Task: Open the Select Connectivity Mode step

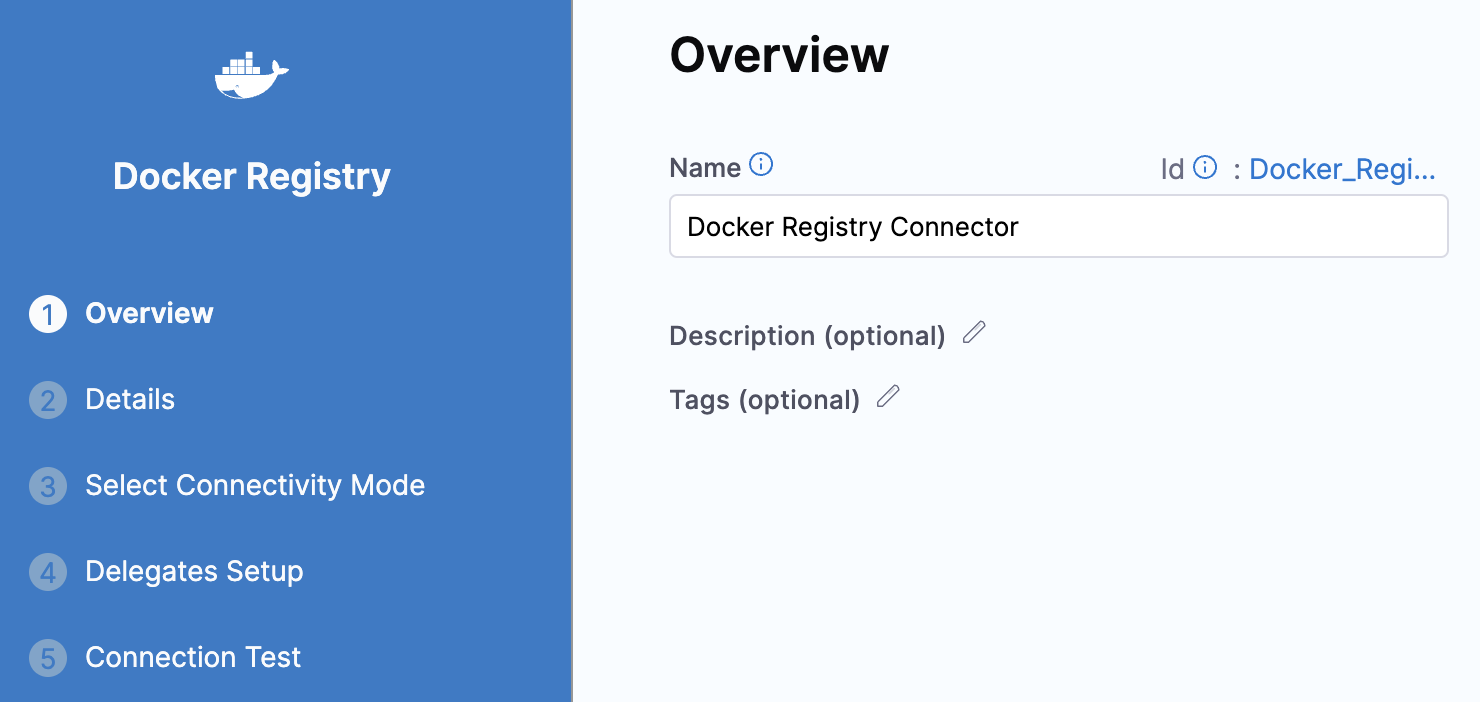Action: click(255, 485)
